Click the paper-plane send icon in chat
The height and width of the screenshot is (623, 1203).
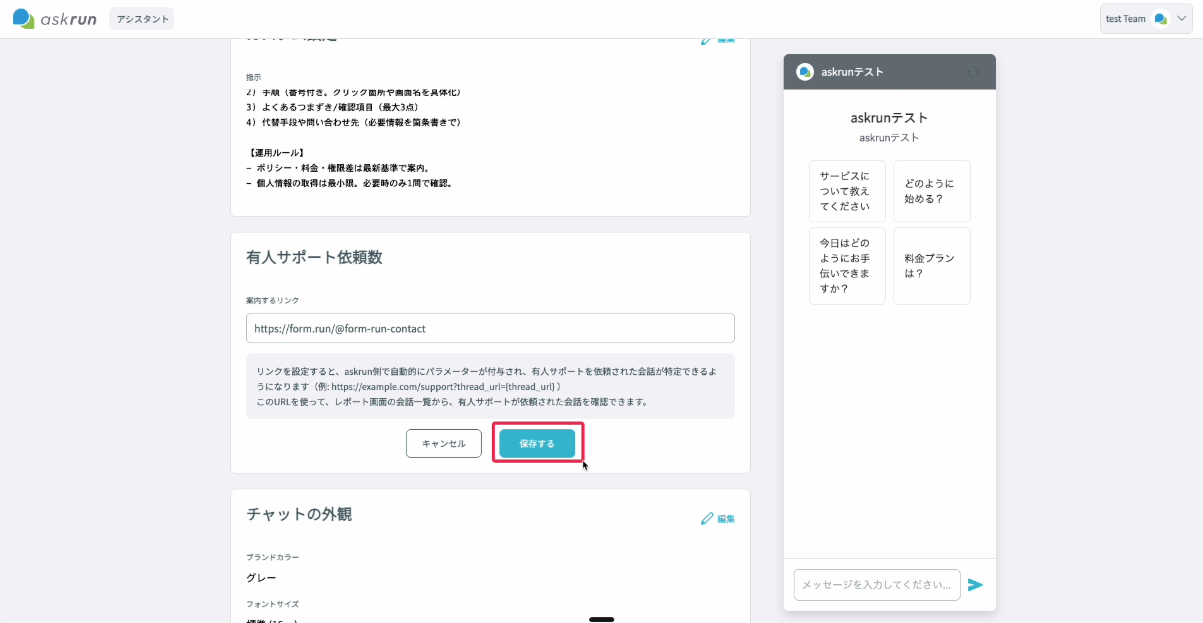click(x=975, y=585)
